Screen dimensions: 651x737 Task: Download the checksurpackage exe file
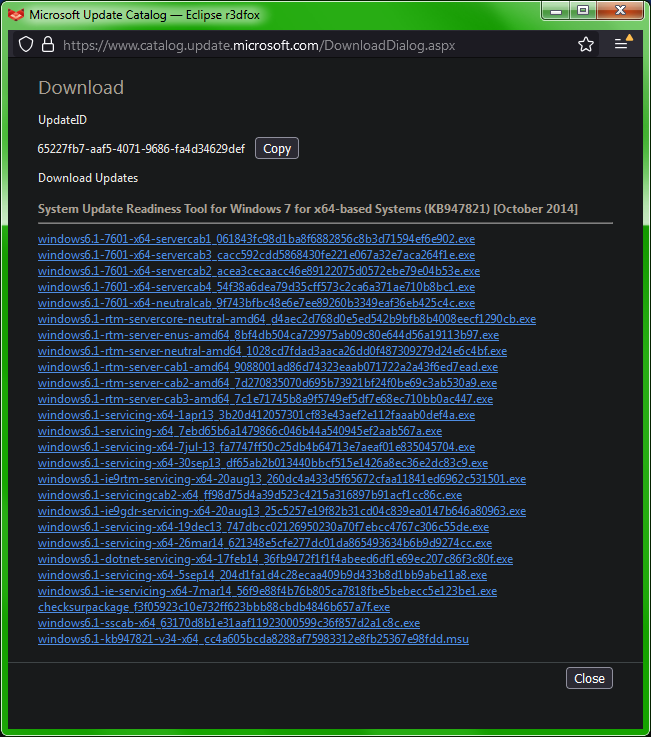(x=214, y=607)
